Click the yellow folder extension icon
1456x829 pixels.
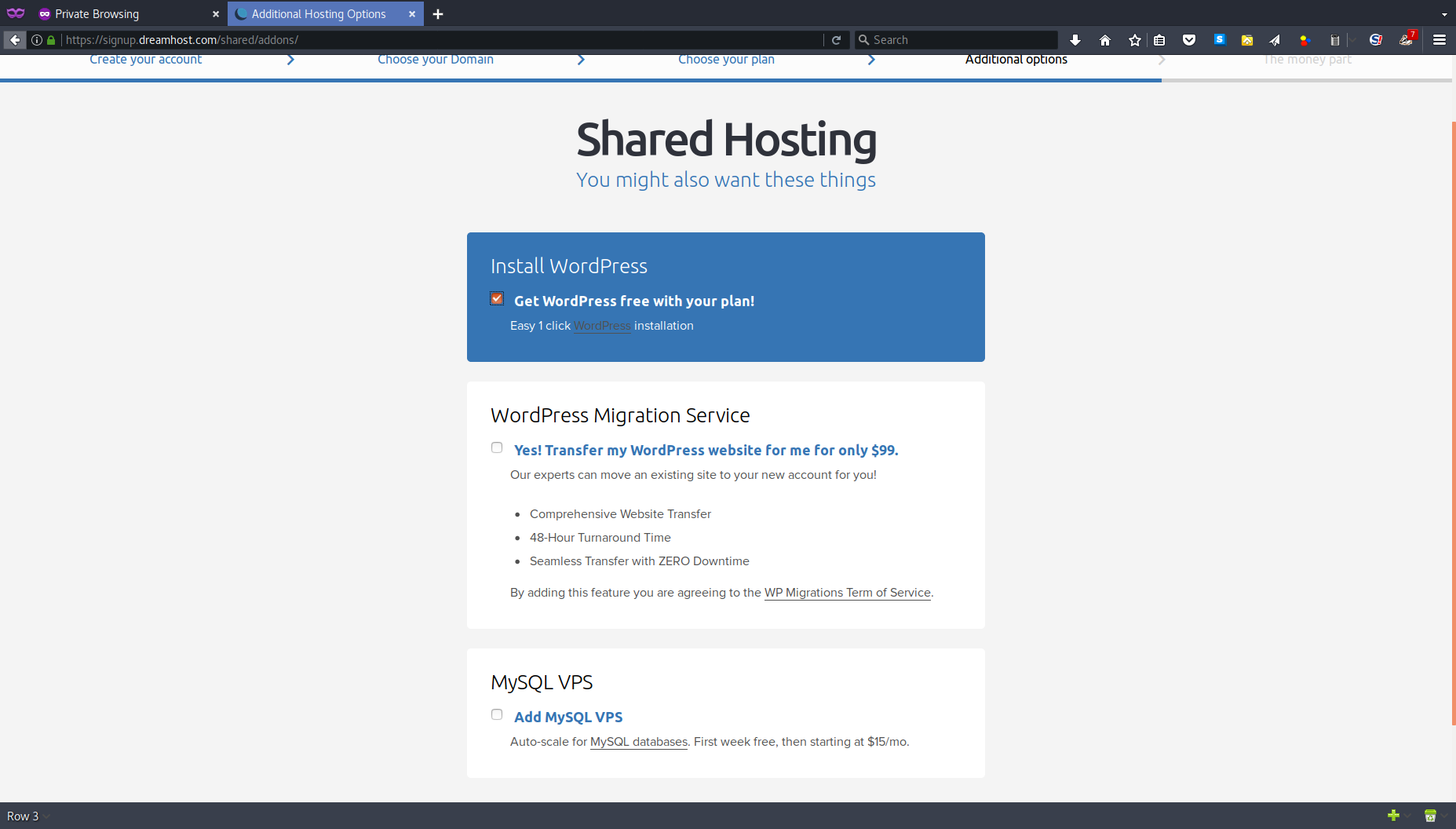1247,40
